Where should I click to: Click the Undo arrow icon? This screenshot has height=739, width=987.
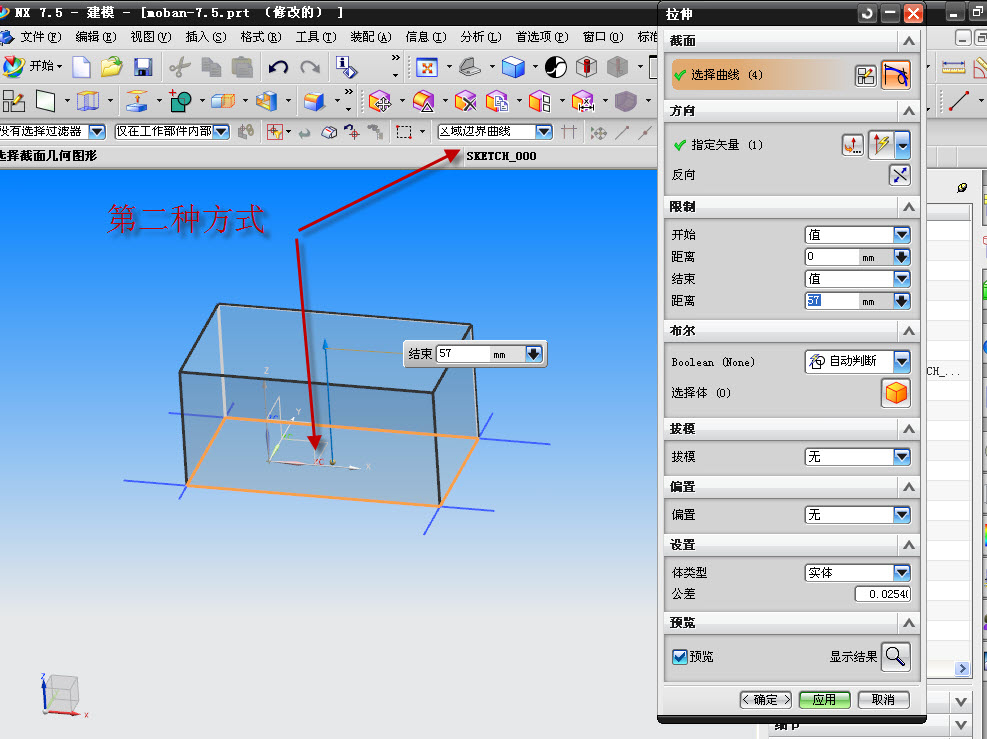point(278,67)
